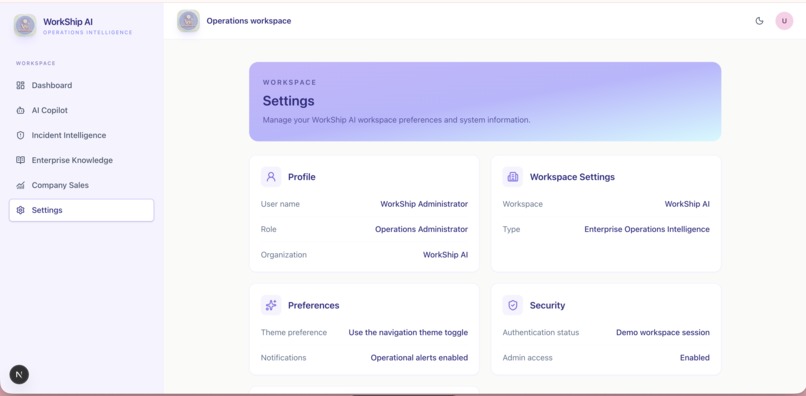Click the Company Sales chart icon

click(x=21, y=185)
